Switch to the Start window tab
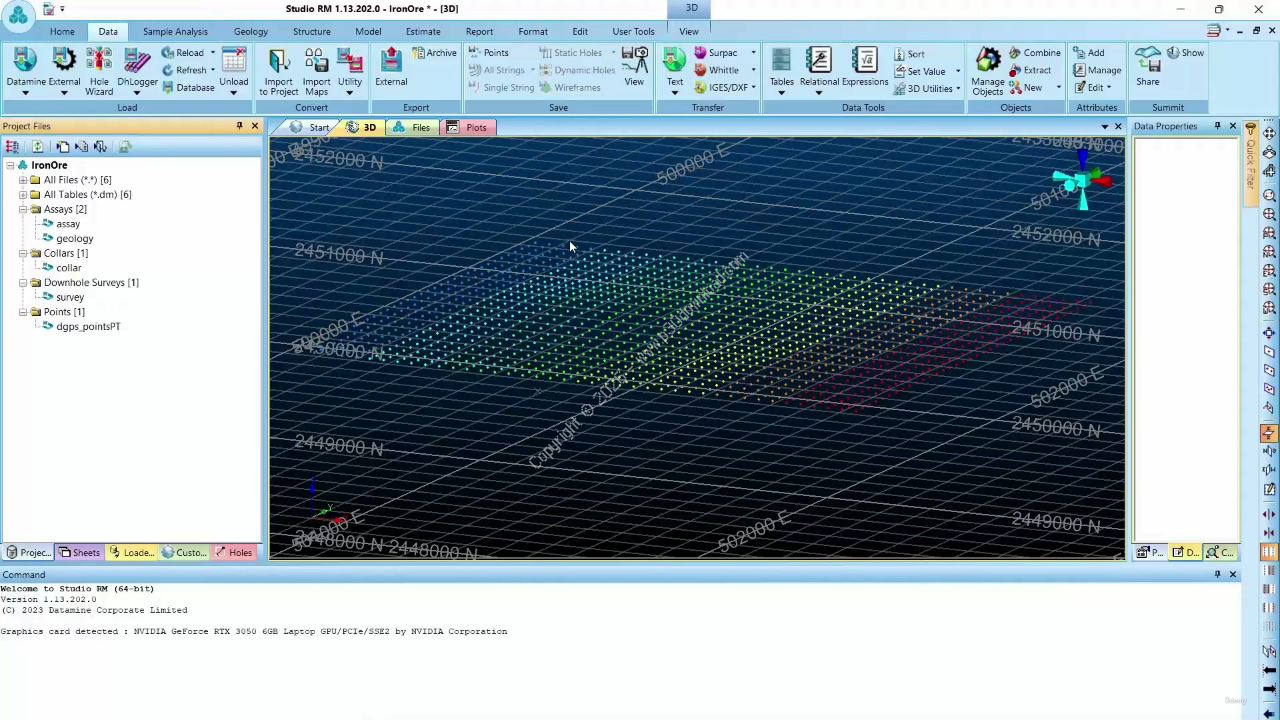 [309, 128]
